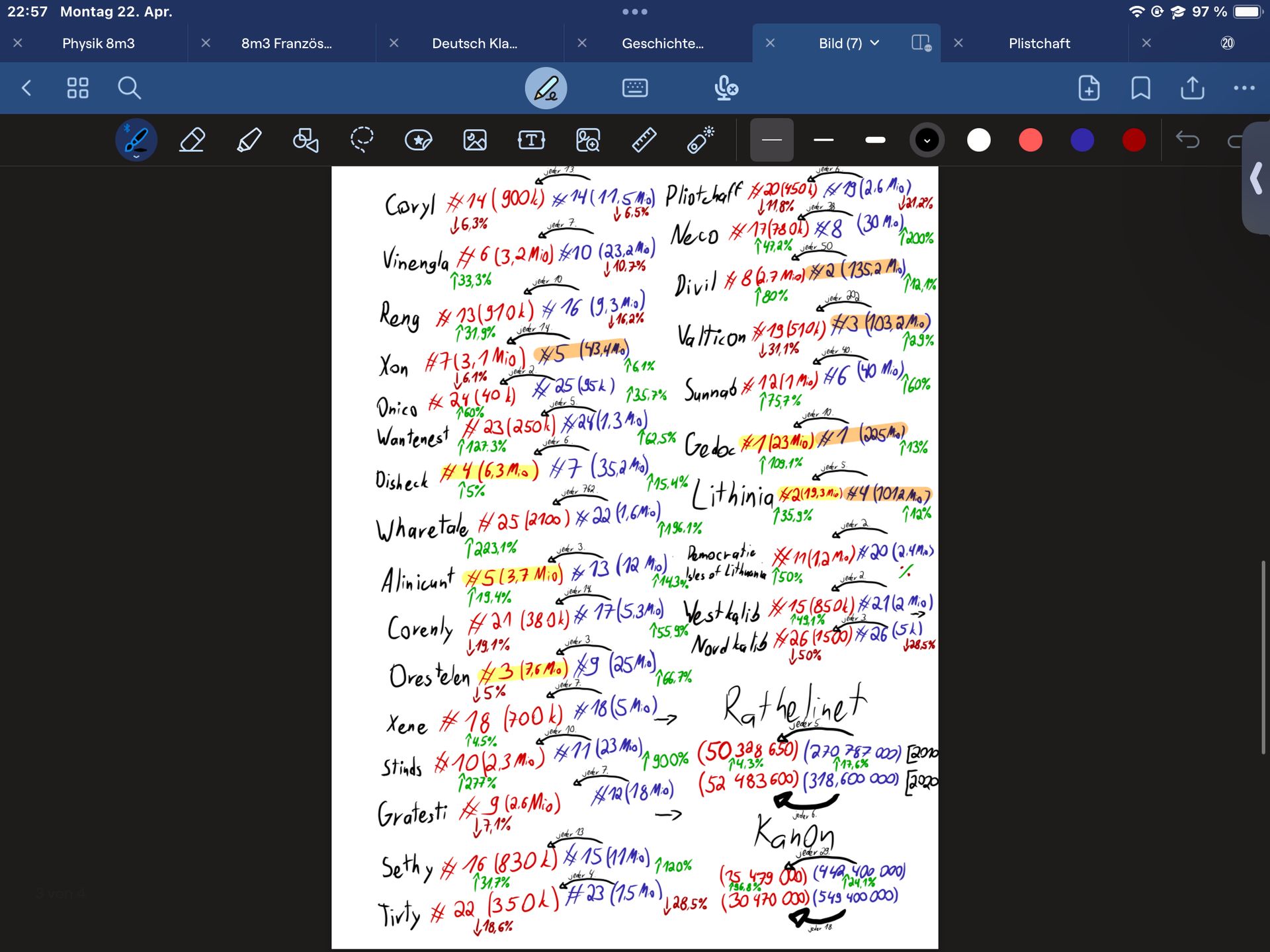Pick the blue pen color swatch
The height and width of the screenshot is (952, 1270).
coord(1082,140)
